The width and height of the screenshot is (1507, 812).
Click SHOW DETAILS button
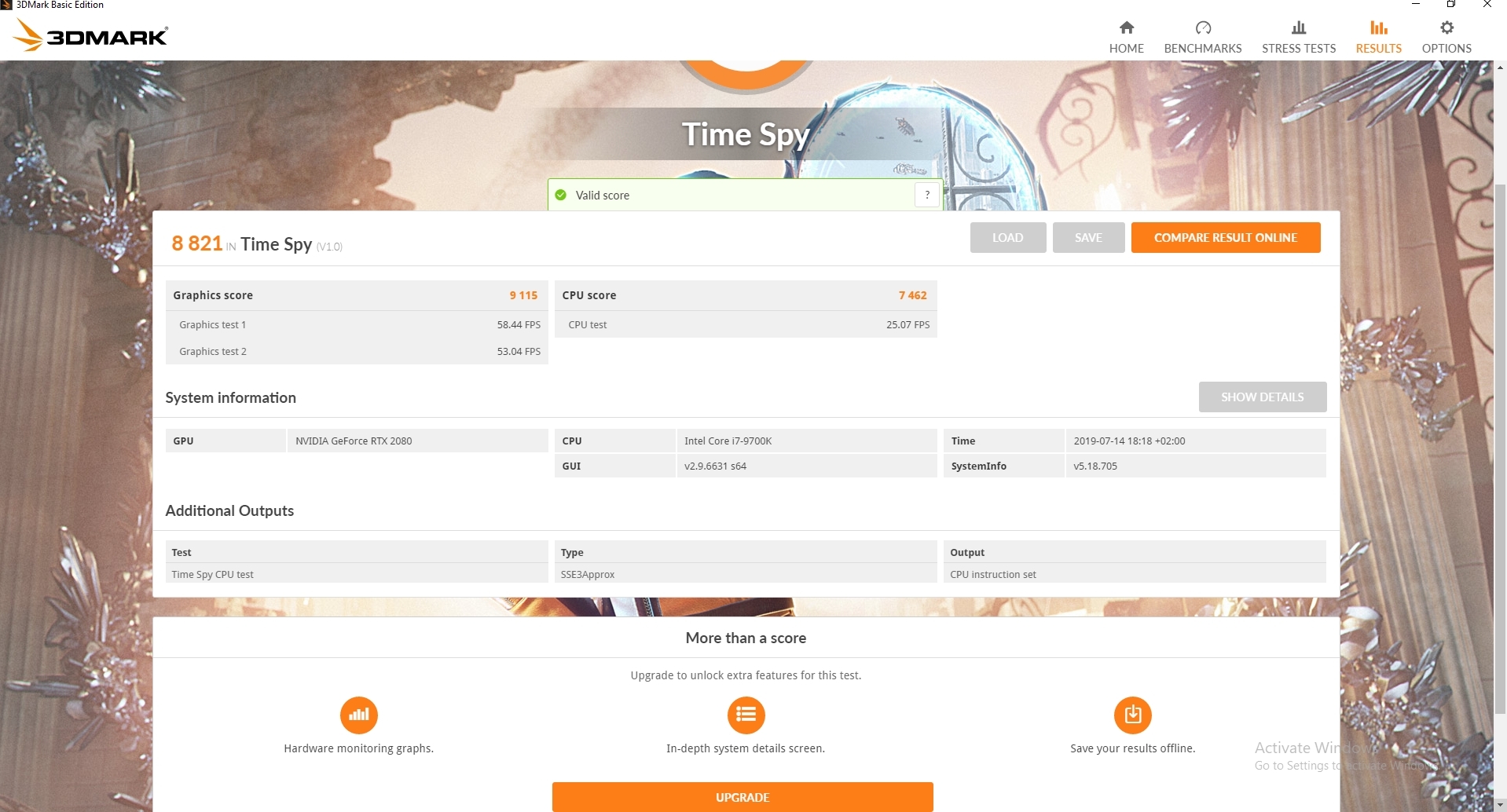pyautogui.click(x=1262, y=397)
